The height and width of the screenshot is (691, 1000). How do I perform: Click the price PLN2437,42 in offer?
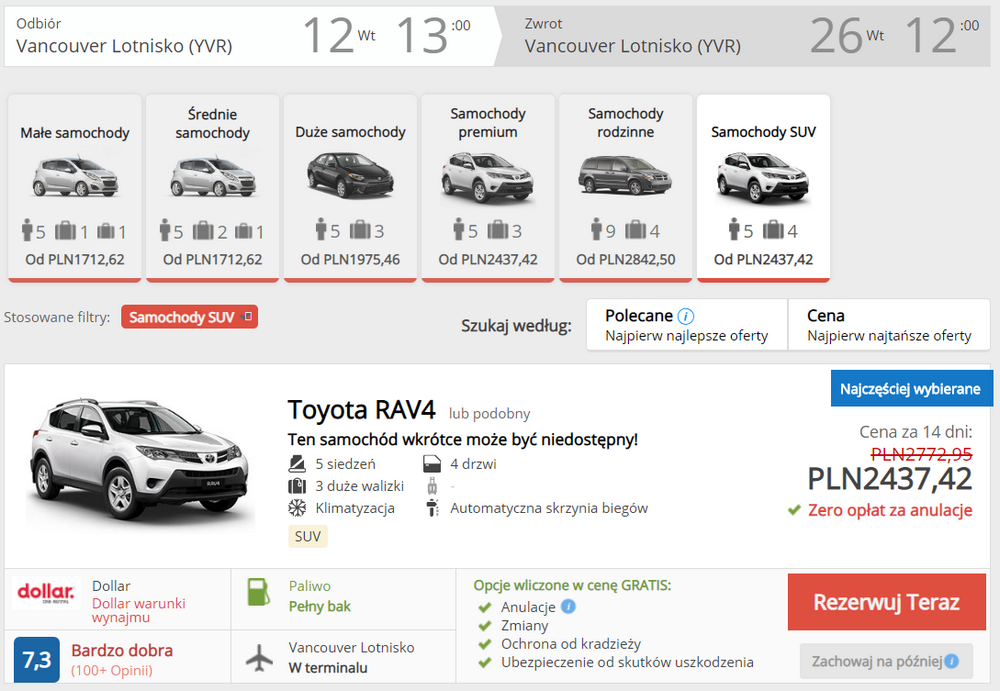click(889, 479)
